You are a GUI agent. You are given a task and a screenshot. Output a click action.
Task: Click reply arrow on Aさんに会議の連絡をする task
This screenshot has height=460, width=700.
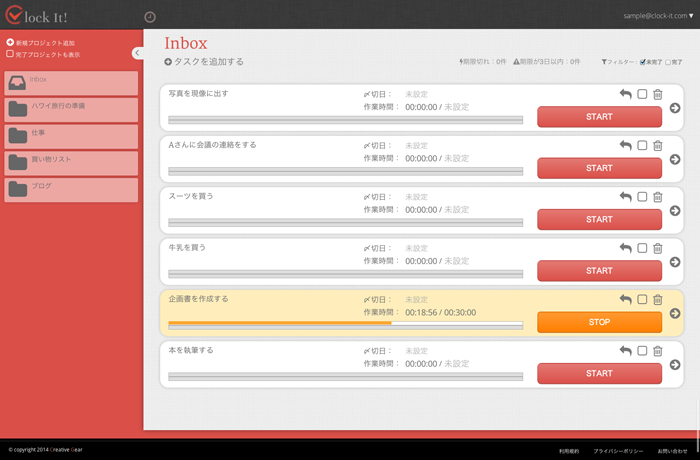625,145
